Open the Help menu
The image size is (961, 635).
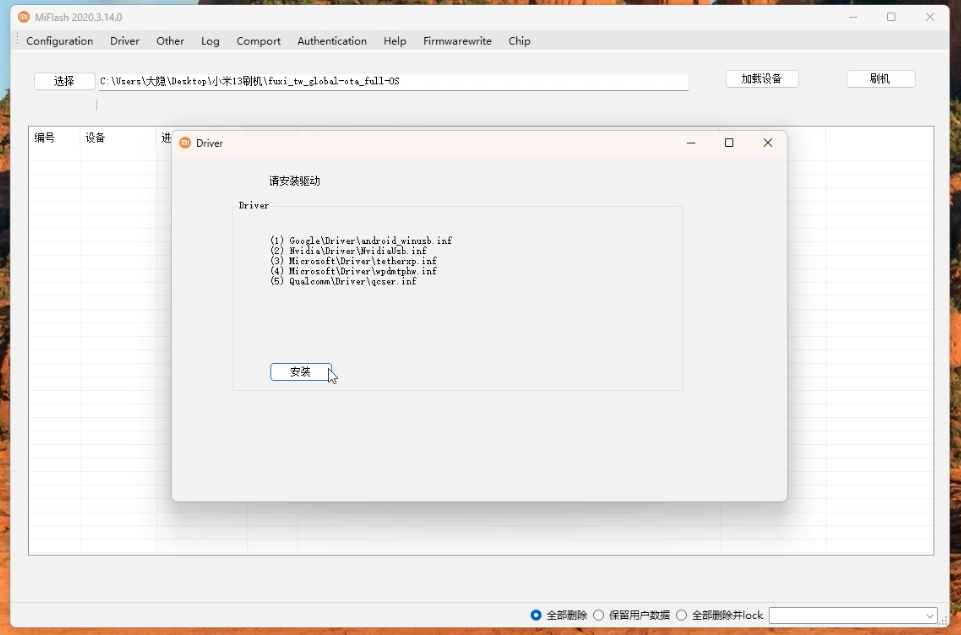(x=395, y=41)
